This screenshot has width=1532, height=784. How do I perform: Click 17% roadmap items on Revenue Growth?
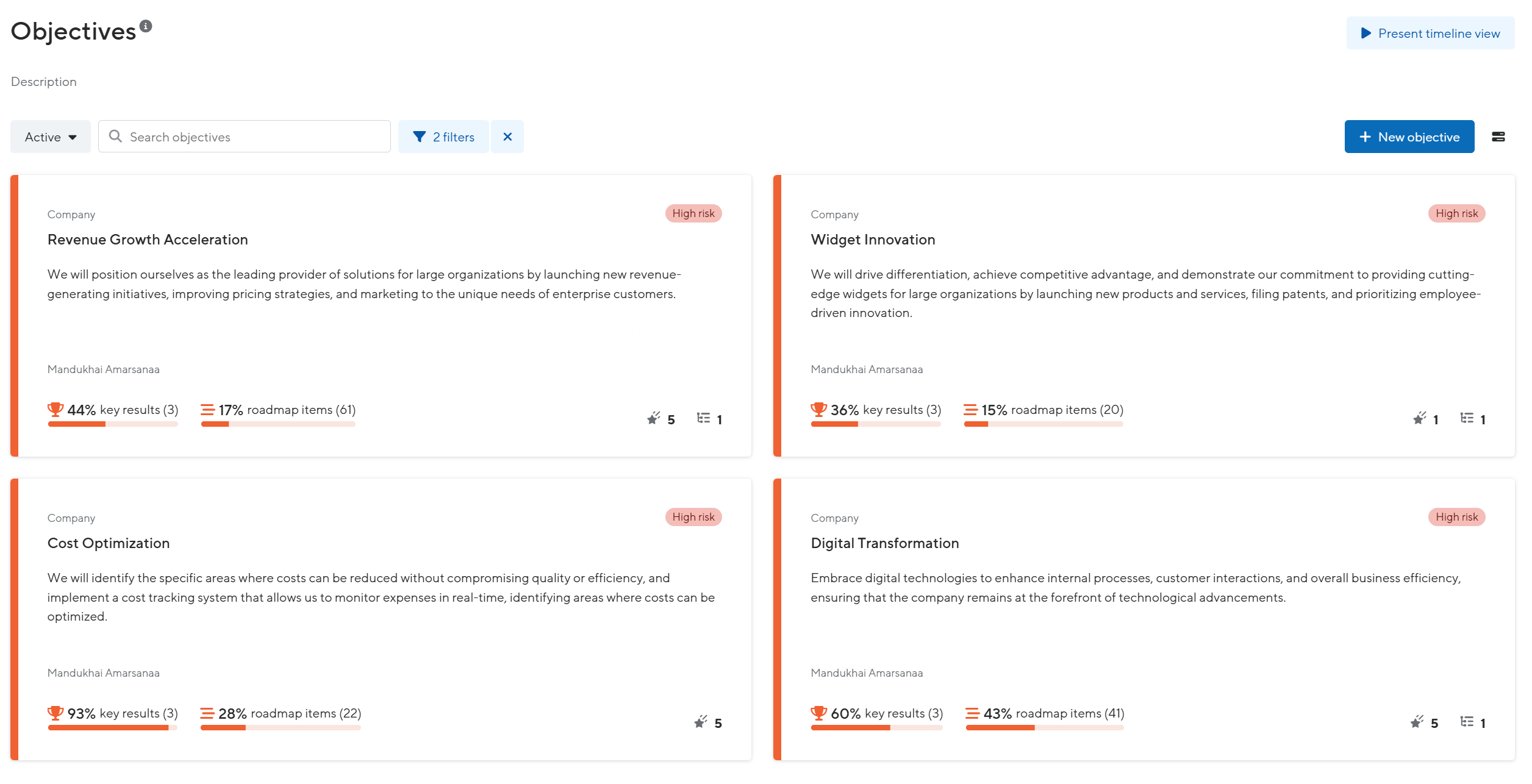(278, 410)
